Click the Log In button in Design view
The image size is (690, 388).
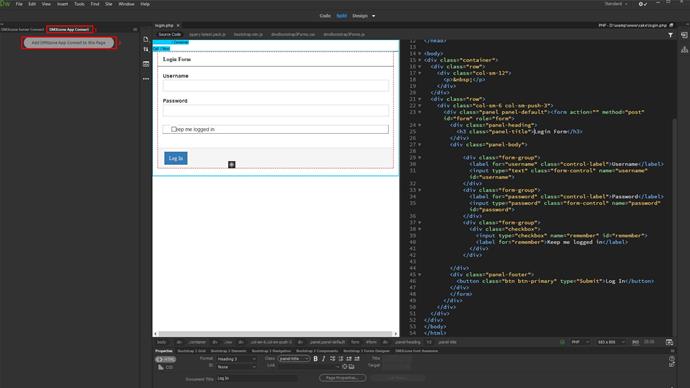click(176, 158)
